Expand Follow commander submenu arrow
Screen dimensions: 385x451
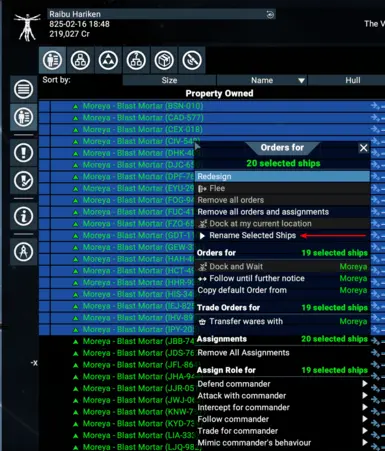[365, 419]
